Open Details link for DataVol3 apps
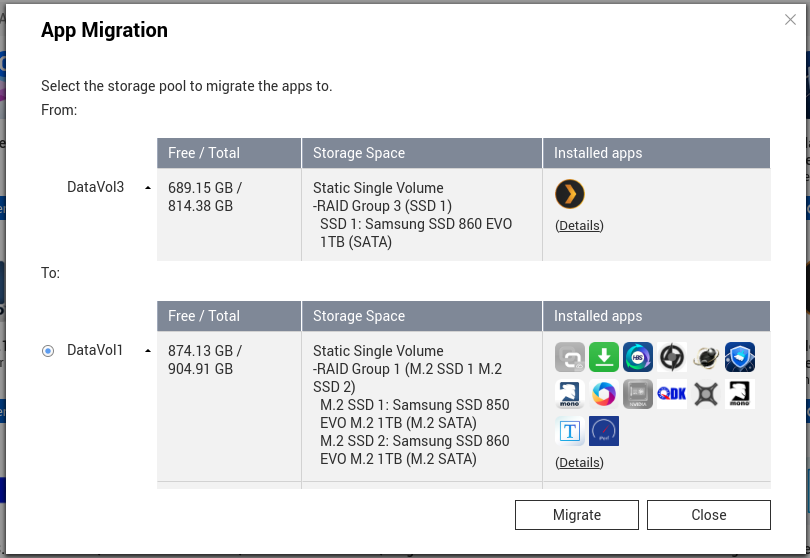This screenshot has height=558, width=810. (579, 226)
